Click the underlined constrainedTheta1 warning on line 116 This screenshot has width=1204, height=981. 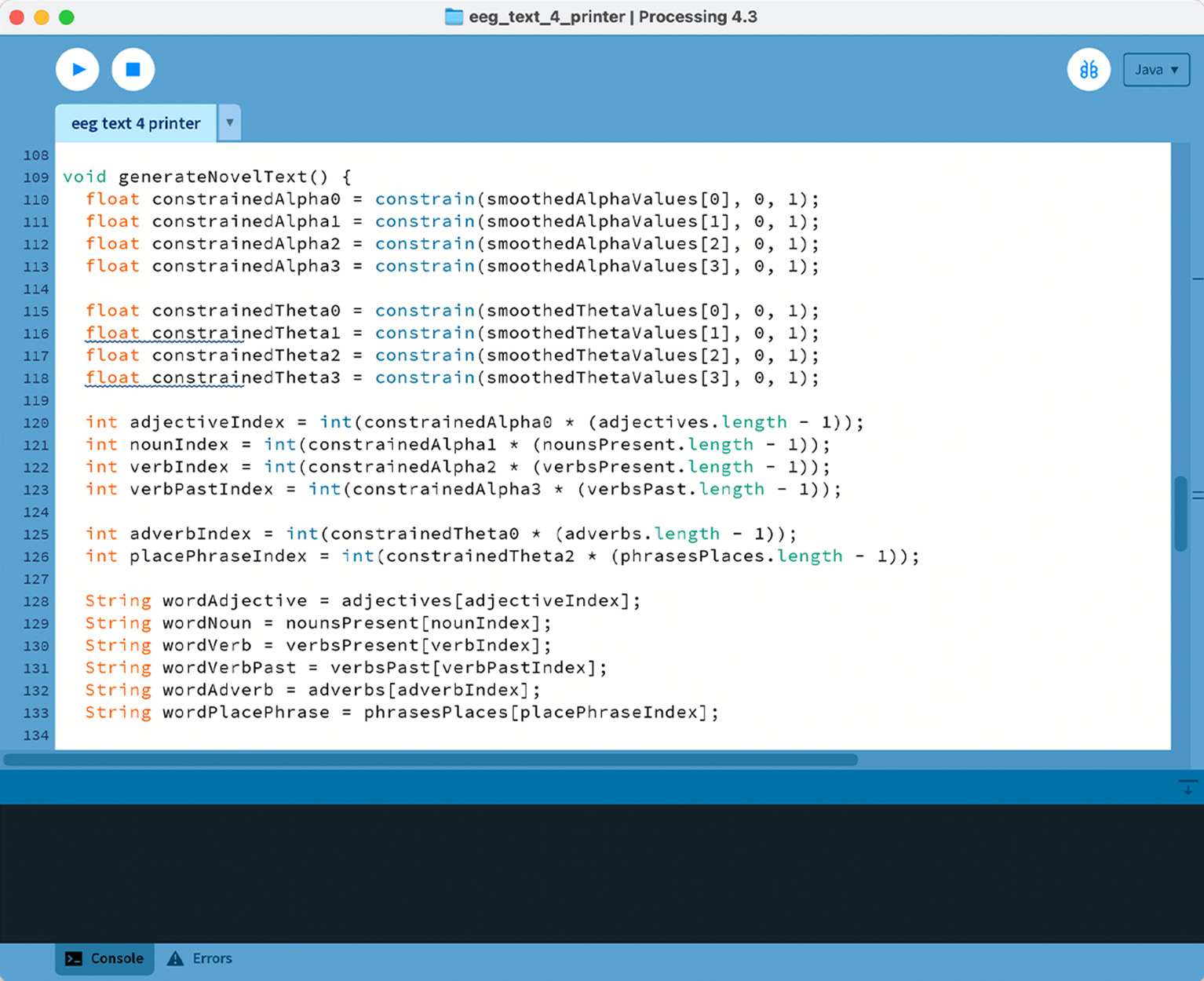coord(245,334)
